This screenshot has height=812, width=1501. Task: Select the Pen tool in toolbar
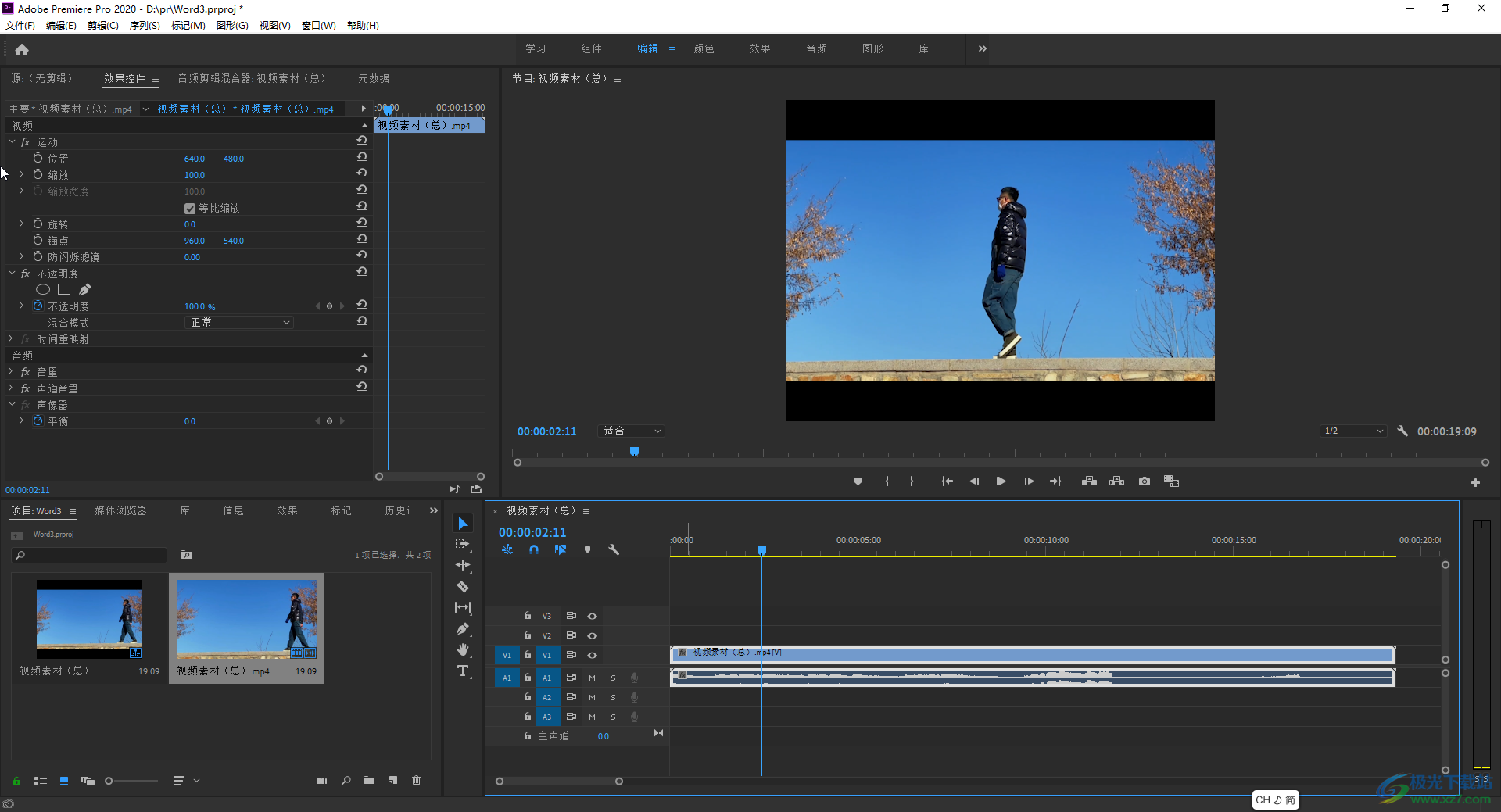point(463,628)
